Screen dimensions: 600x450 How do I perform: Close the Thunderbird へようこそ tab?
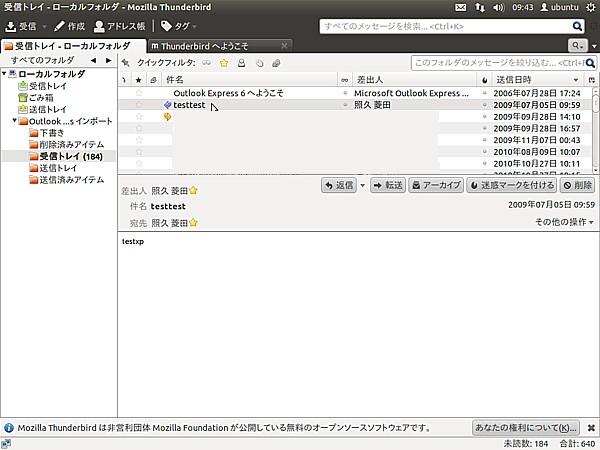coord(284,46)
